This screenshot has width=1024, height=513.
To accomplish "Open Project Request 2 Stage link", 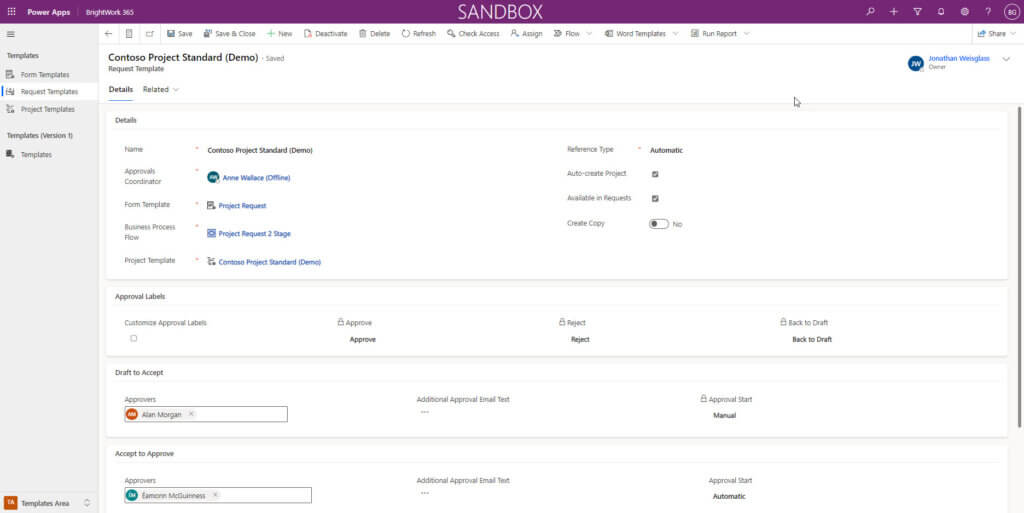I will click(255, 234).
